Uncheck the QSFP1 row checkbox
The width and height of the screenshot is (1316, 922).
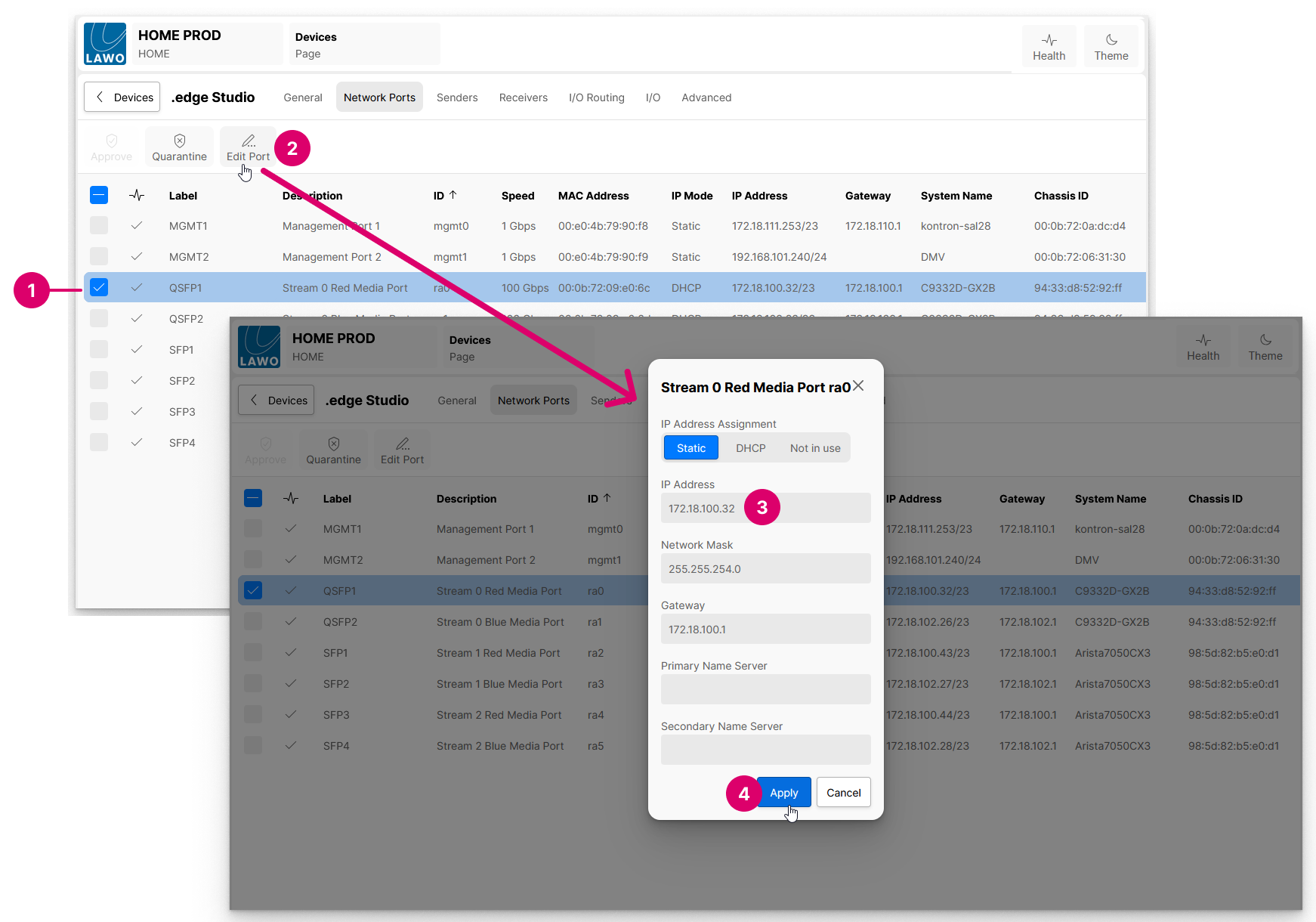[x=99, y=288]
